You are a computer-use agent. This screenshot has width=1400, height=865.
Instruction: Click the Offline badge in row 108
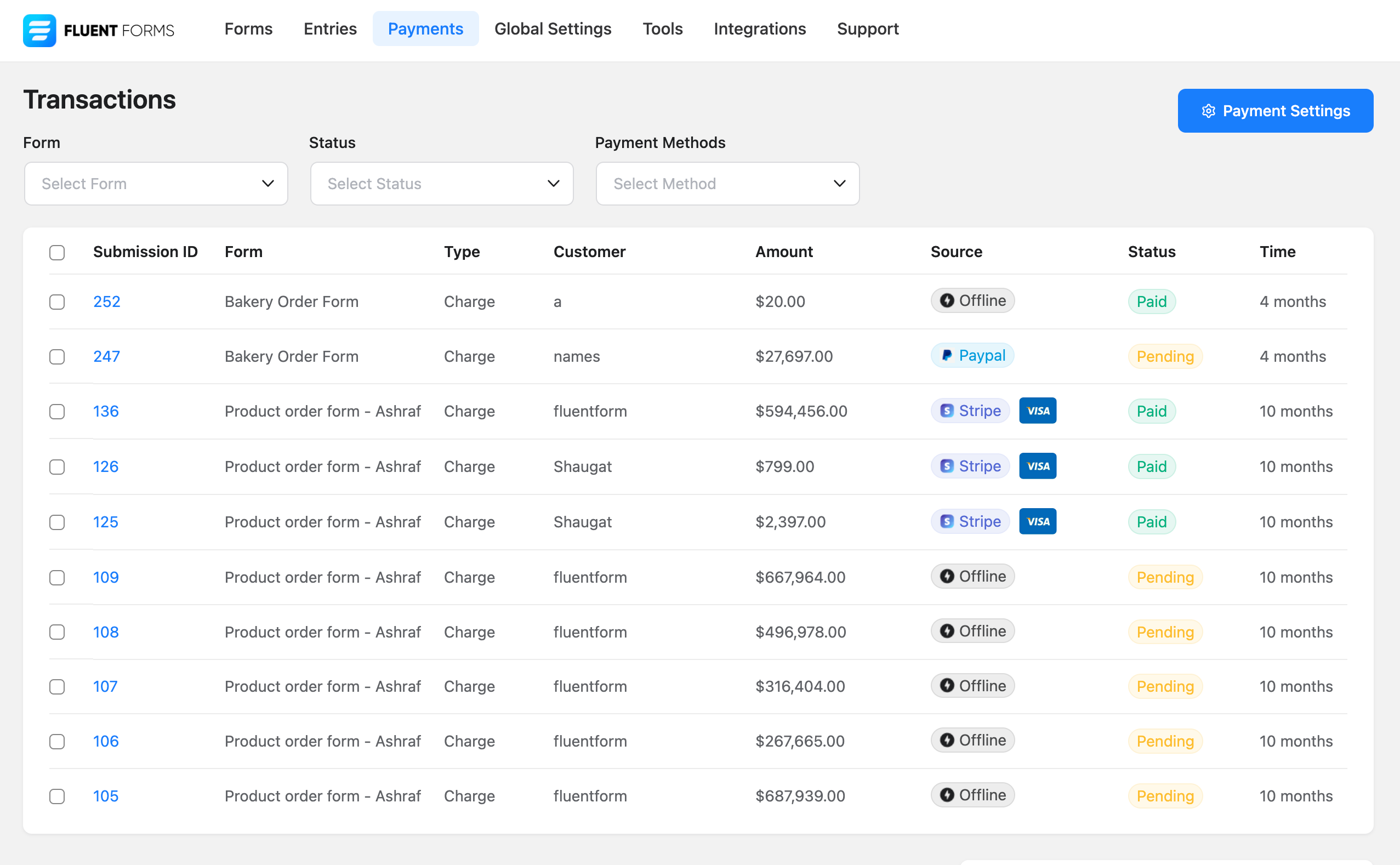click(x=972, y=631)
